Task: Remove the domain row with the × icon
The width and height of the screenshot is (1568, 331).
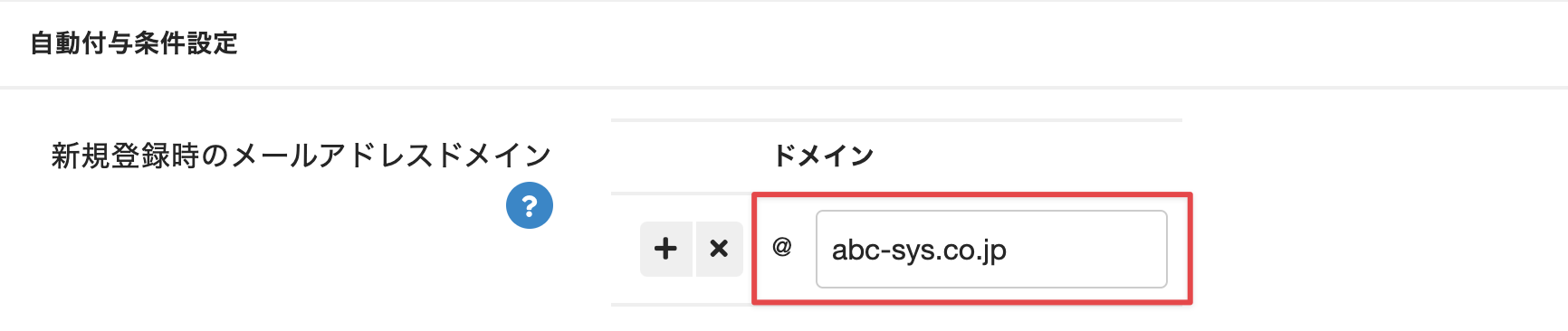Action: 719,249
